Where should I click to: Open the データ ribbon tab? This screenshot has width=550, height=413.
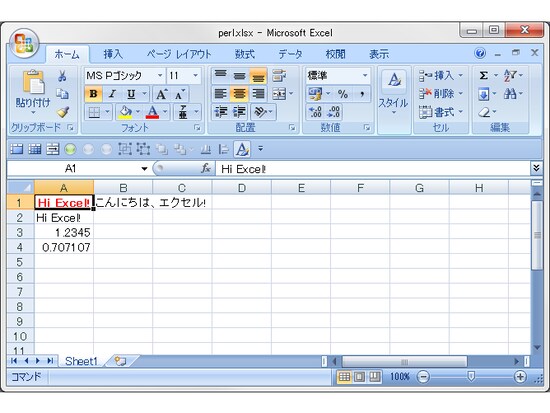pos(290,54)
